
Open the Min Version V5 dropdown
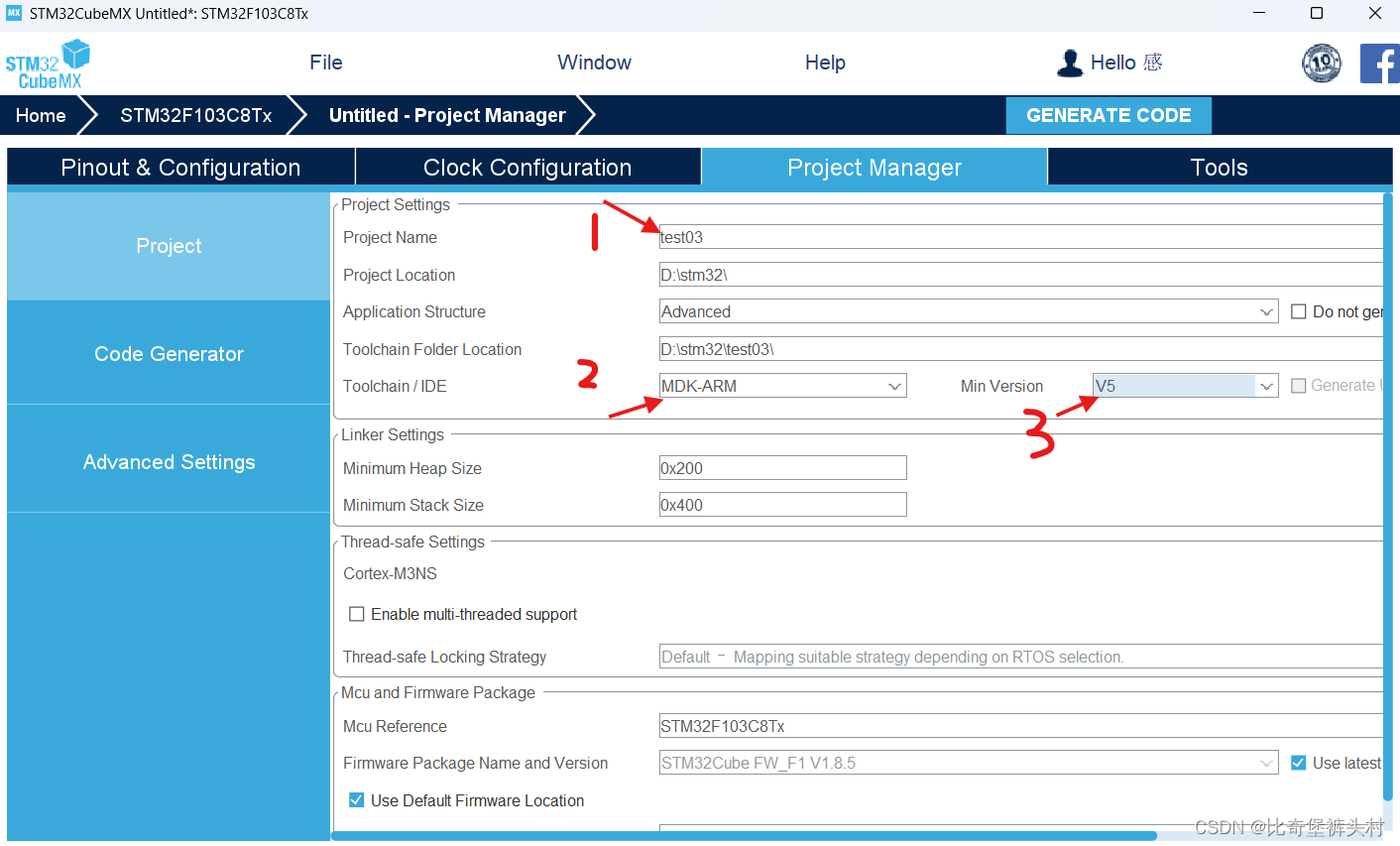pyautogui.click(x=1186, y=386)
